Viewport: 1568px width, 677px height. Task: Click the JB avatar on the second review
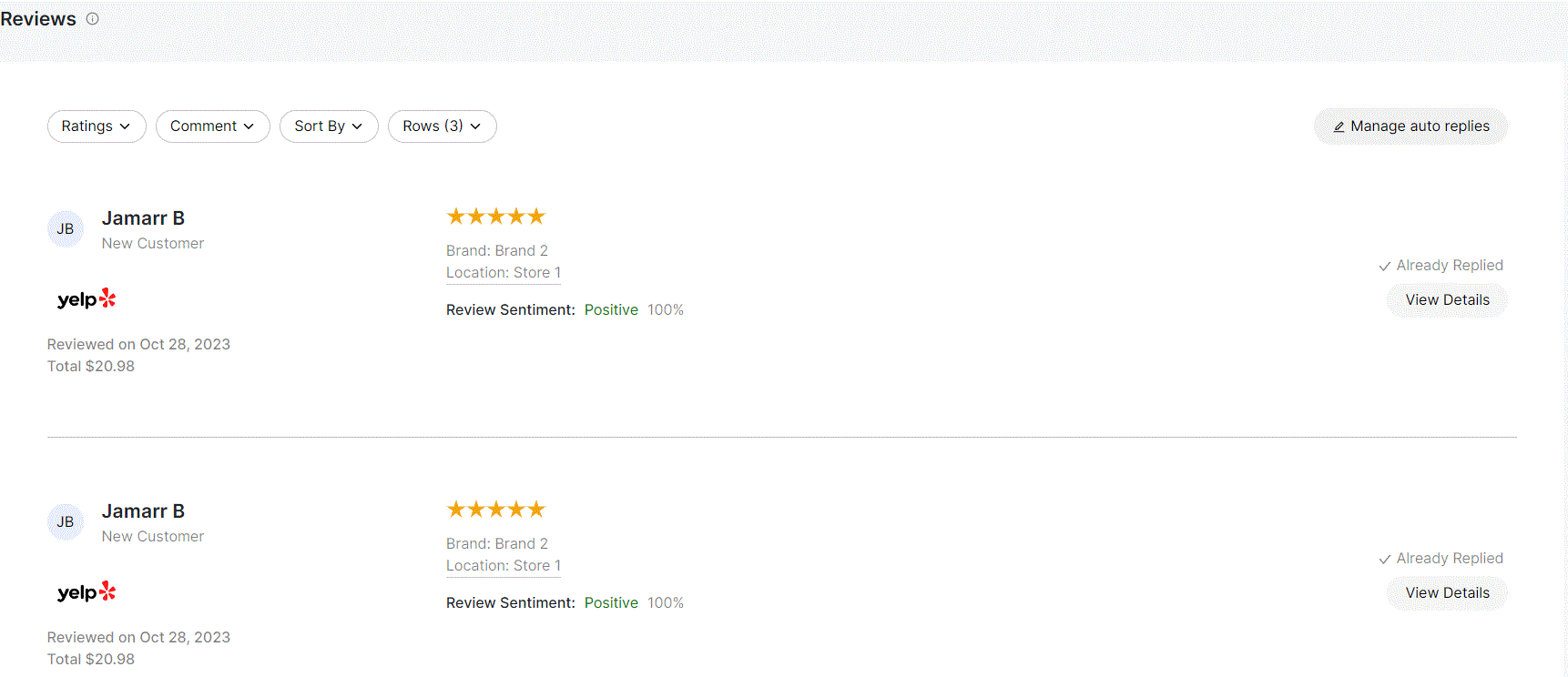66,522
